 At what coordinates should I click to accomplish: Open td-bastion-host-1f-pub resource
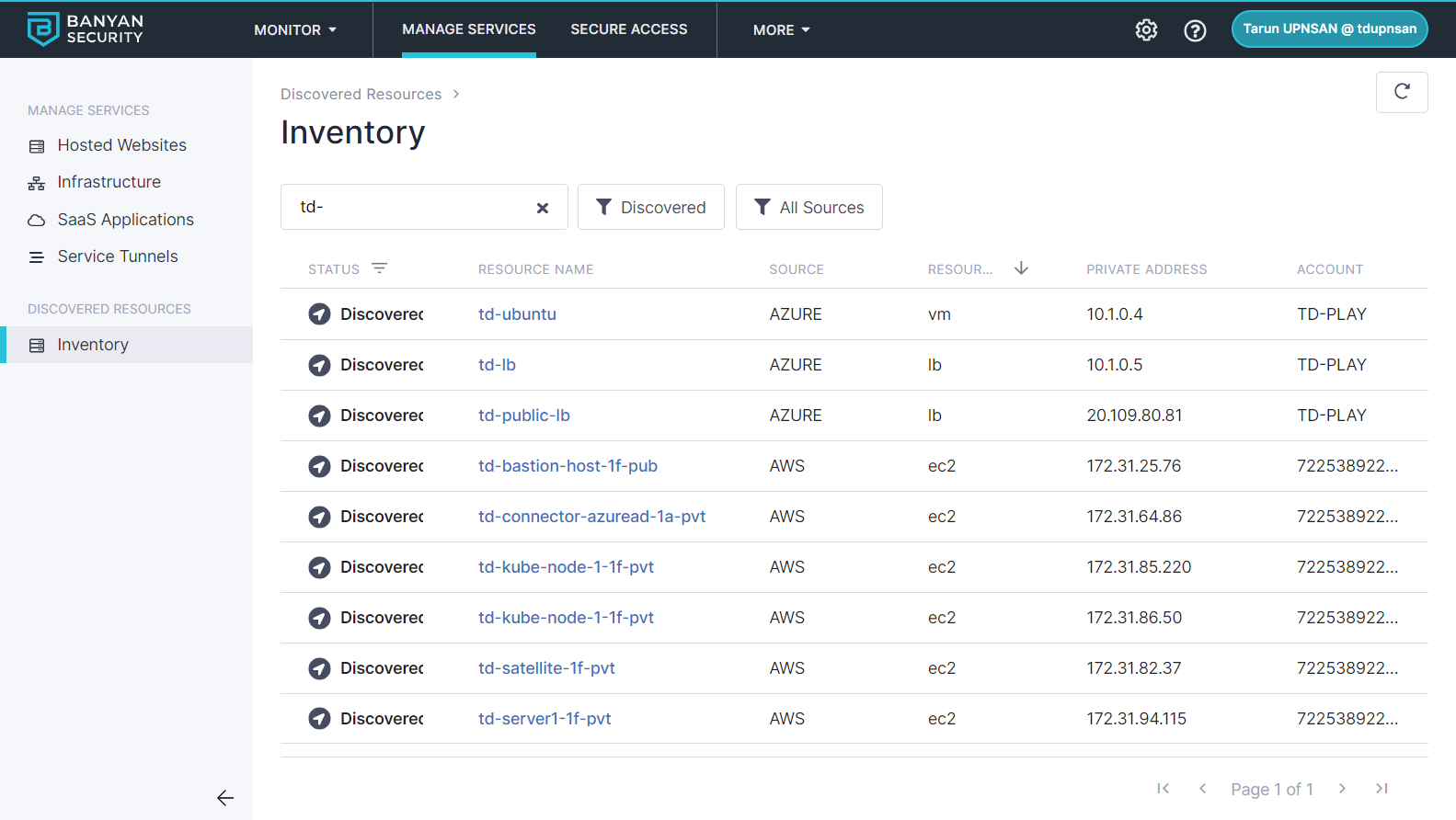click(x=567, y=466)
